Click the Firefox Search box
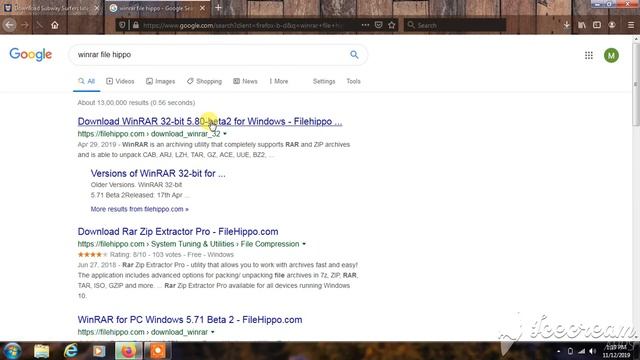640x360 pixels. click(455, 25)
